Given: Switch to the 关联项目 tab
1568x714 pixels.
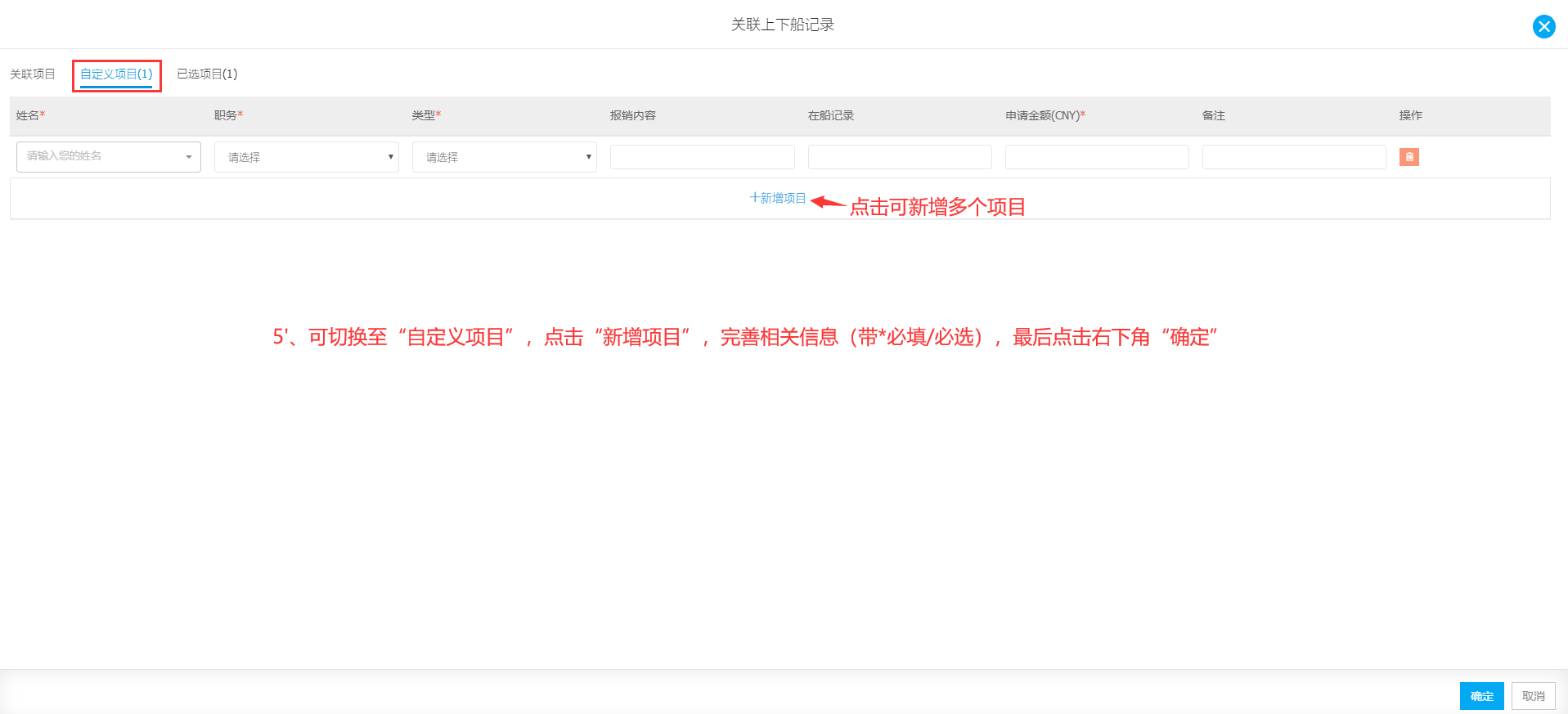Looking at the screenshot, I should point(33,74).
